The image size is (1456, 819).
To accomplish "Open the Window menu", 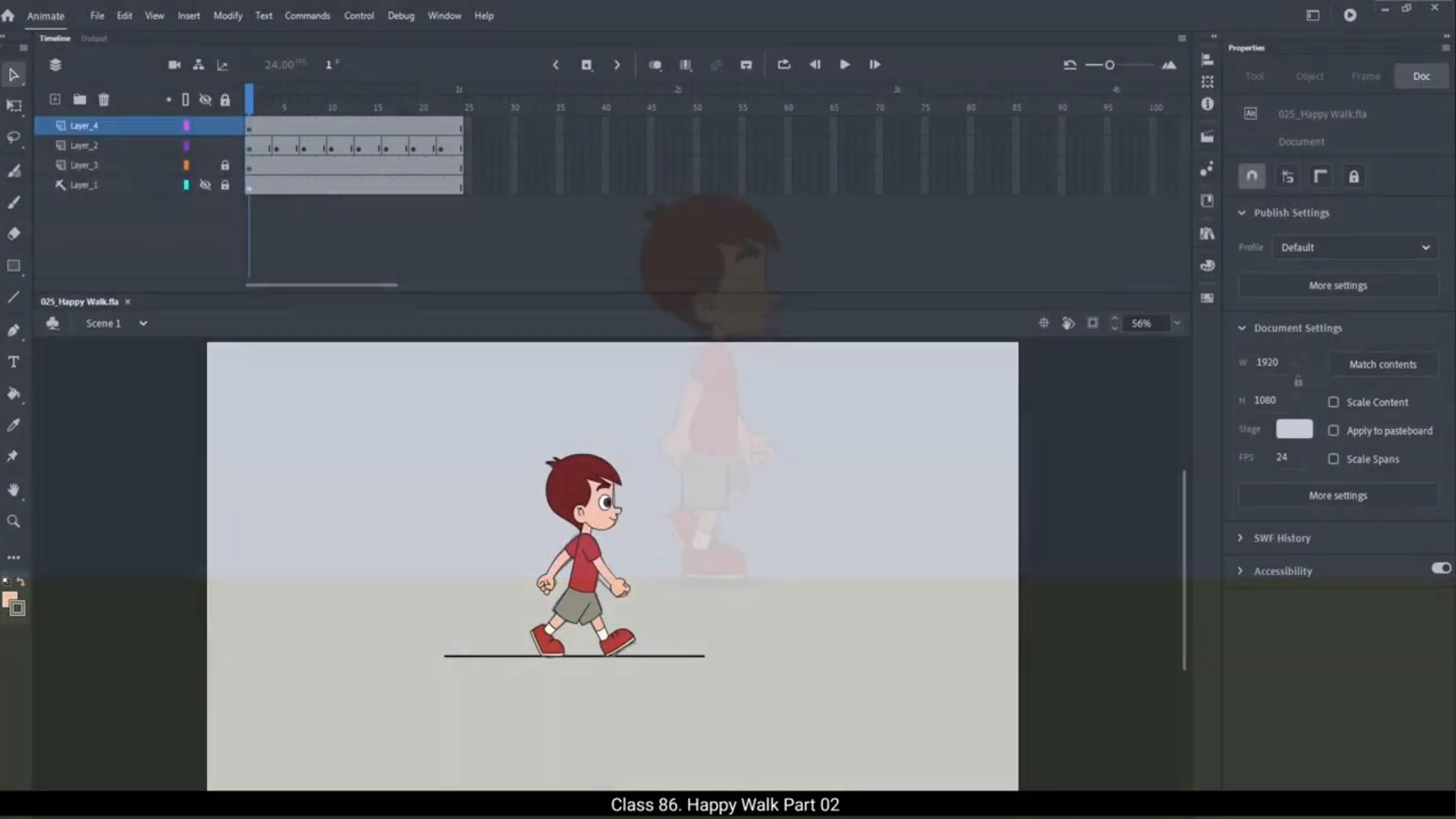I will pyautogui.click(x=444, y=15).
